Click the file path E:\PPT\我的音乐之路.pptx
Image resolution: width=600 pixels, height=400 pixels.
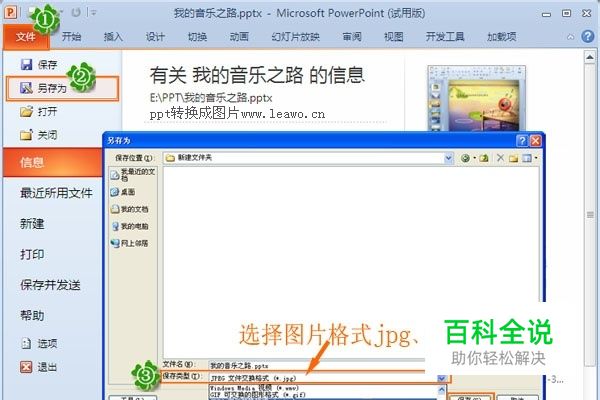point(211,98)
